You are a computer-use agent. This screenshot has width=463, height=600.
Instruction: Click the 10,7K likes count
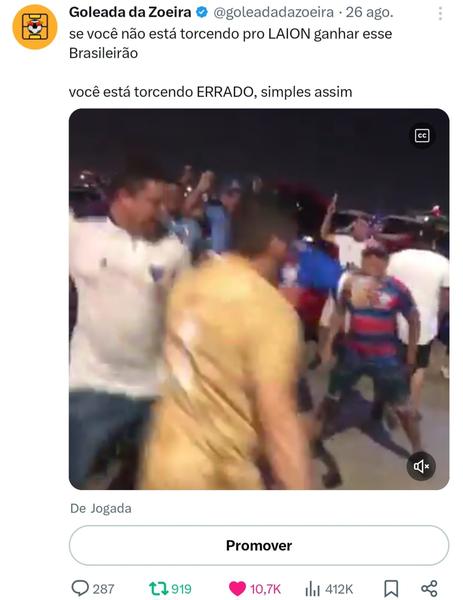coord(265,589)
